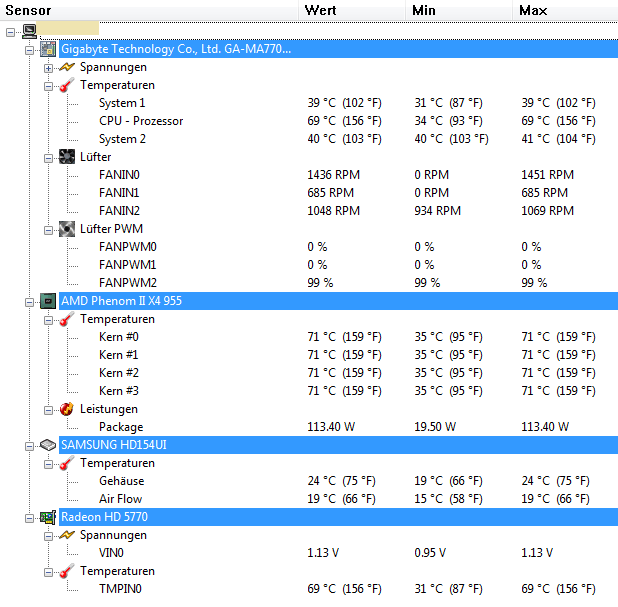618x607 pixels.
Task: Click the Sensor column header
Action: tap(149, 10)
